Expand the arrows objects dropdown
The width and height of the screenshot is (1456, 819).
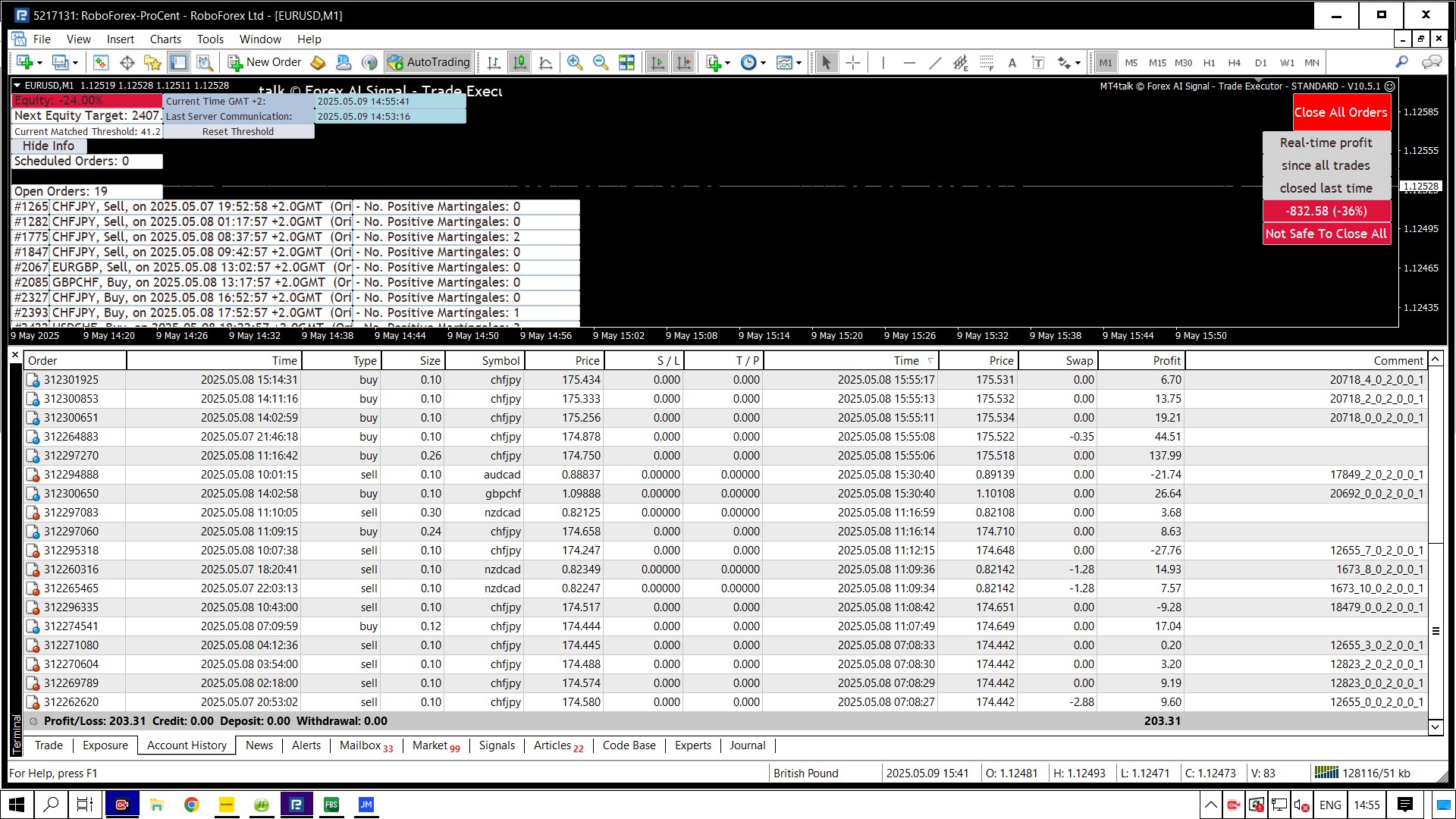click(x=1078, y=63)
